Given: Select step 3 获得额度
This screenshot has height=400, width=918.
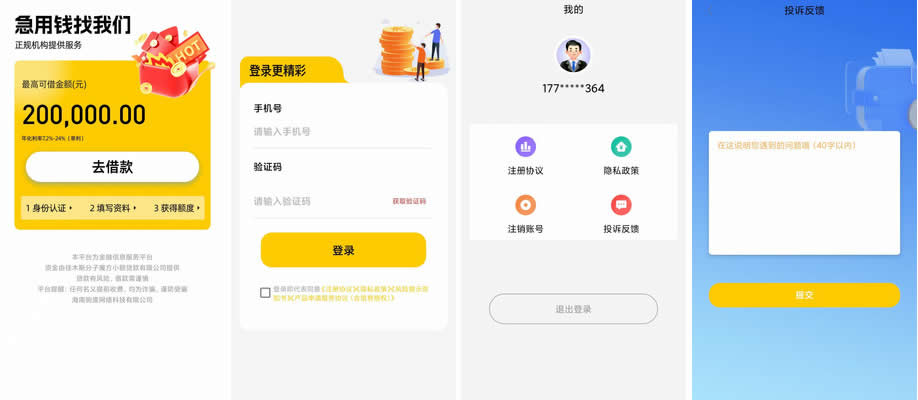Looking at the screenshot, I should 177,208.
